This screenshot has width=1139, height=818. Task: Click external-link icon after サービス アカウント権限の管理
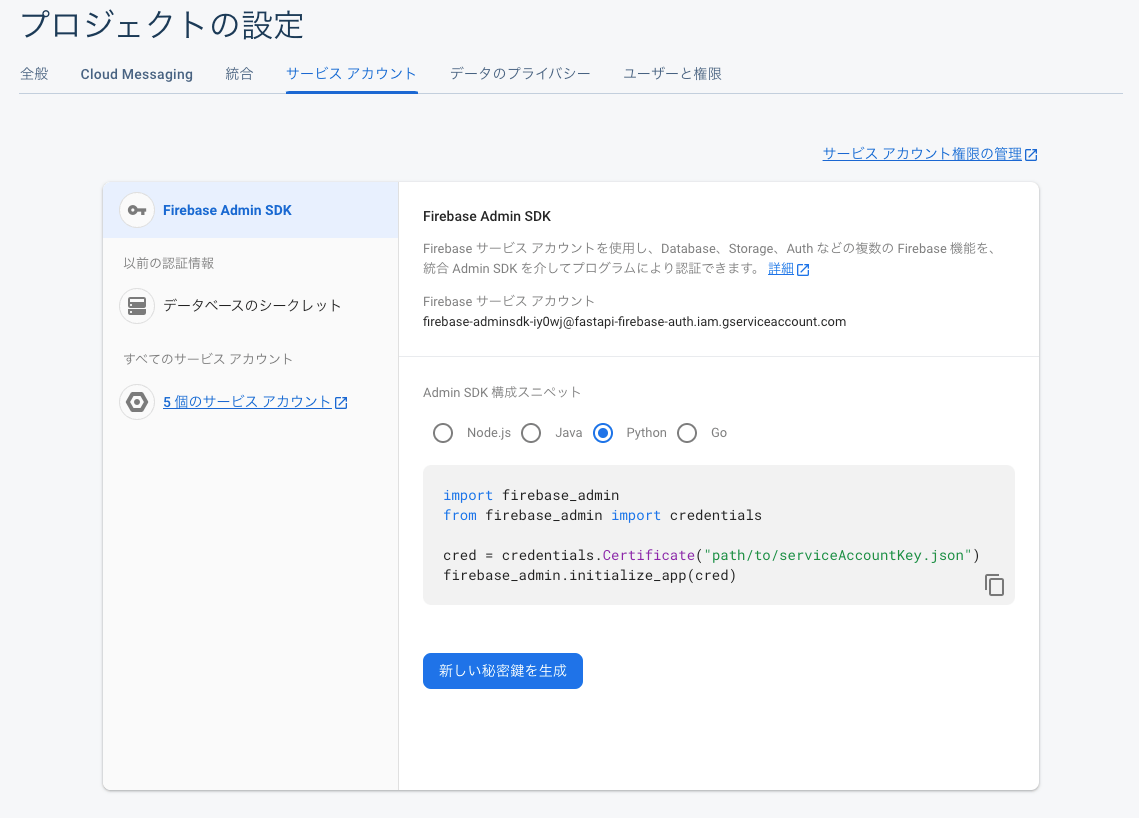1031,154
